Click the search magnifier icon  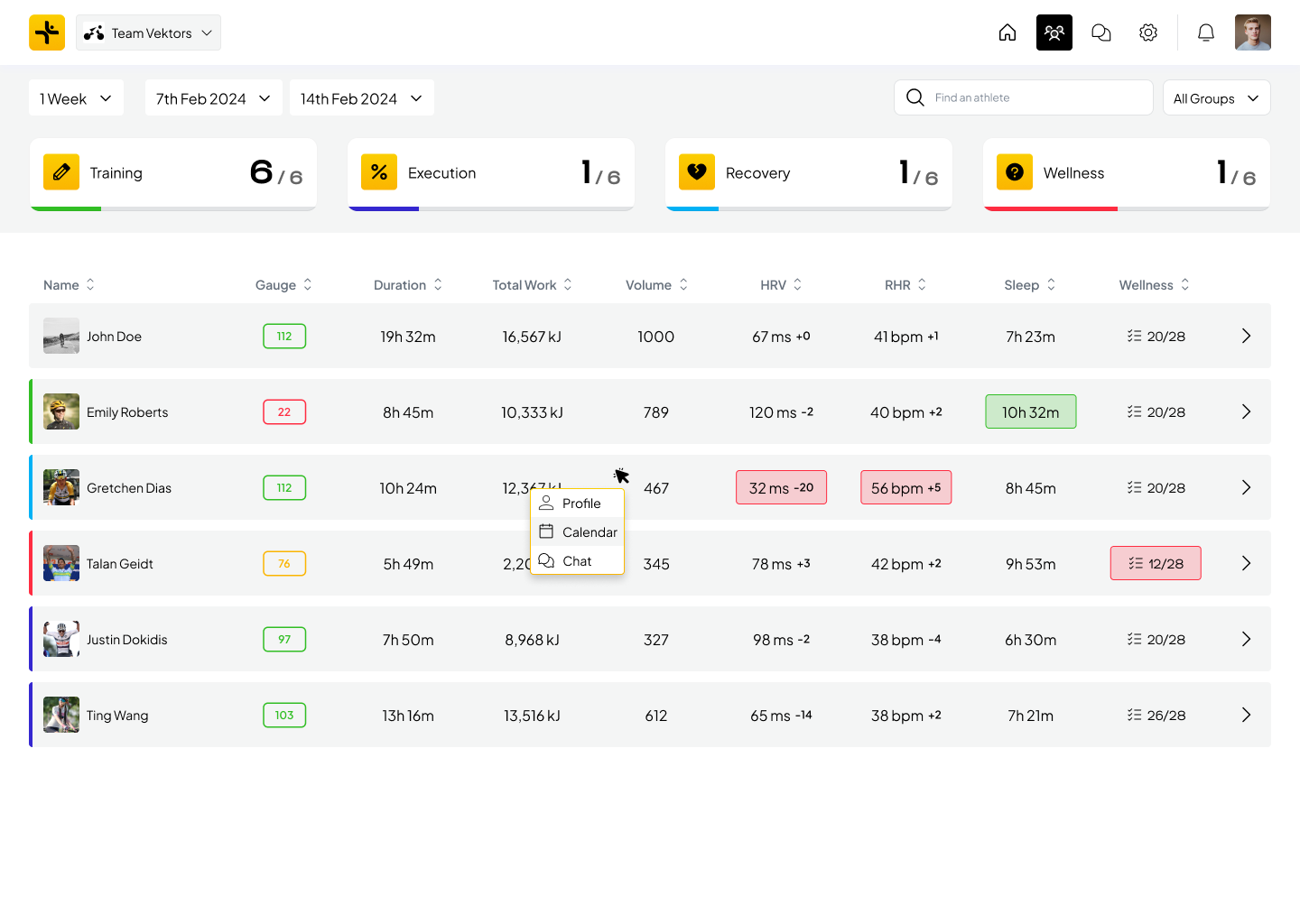coord(915,97)
